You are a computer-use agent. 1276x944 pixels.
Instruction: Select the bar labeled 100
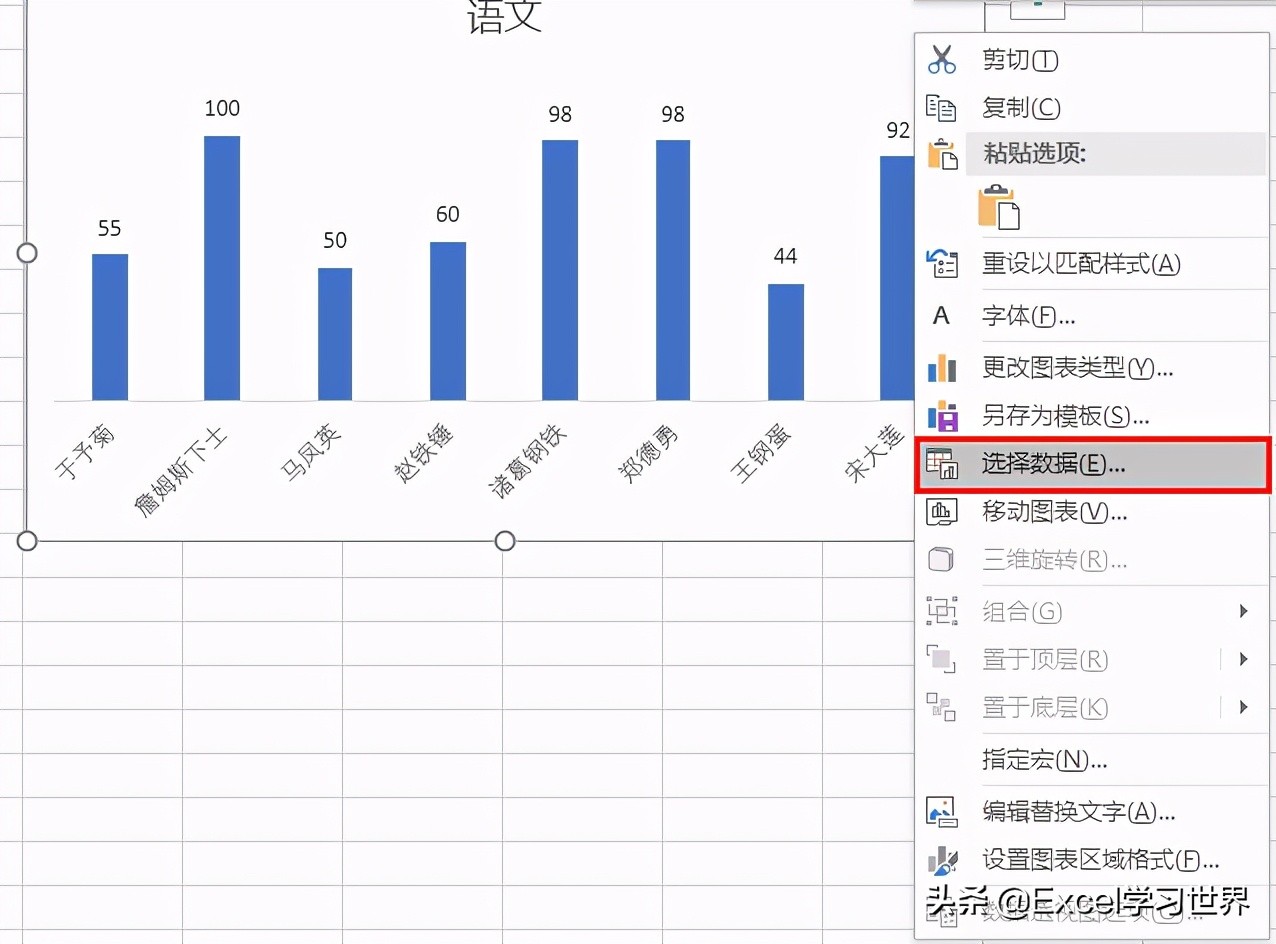click(x=222, y=268)
